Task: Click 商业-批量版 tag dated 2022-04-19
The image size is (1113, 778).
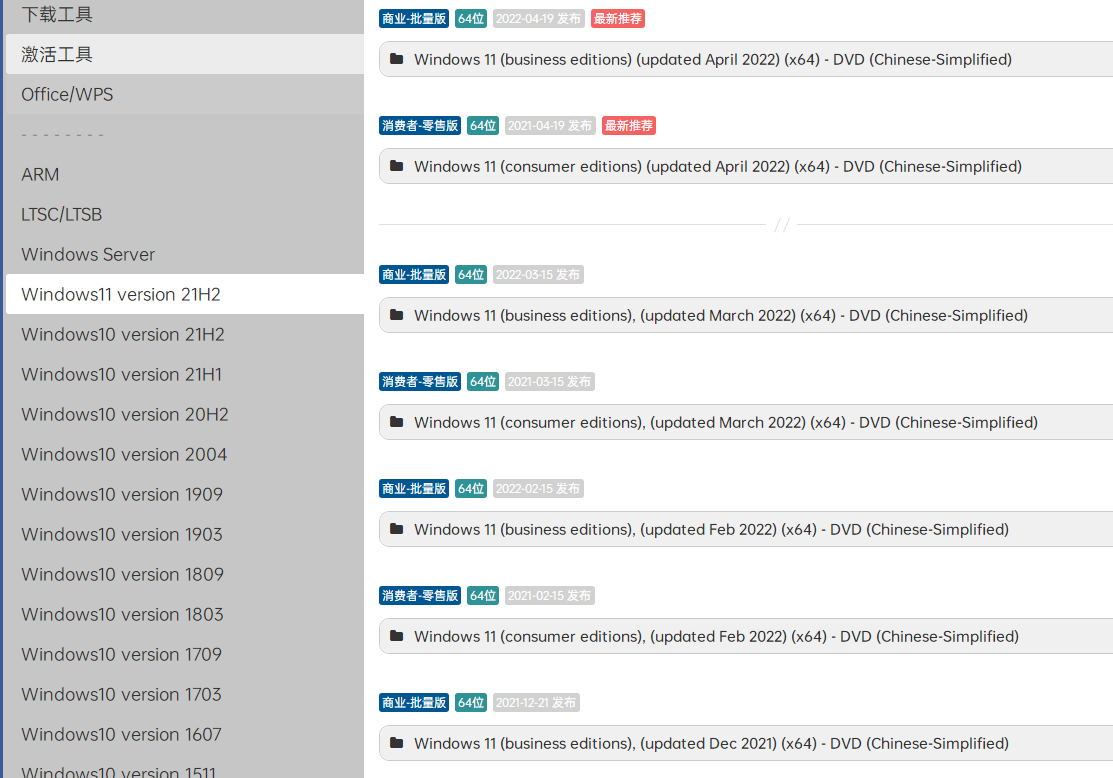Action: pyautogui.click(x=414, y=18)
